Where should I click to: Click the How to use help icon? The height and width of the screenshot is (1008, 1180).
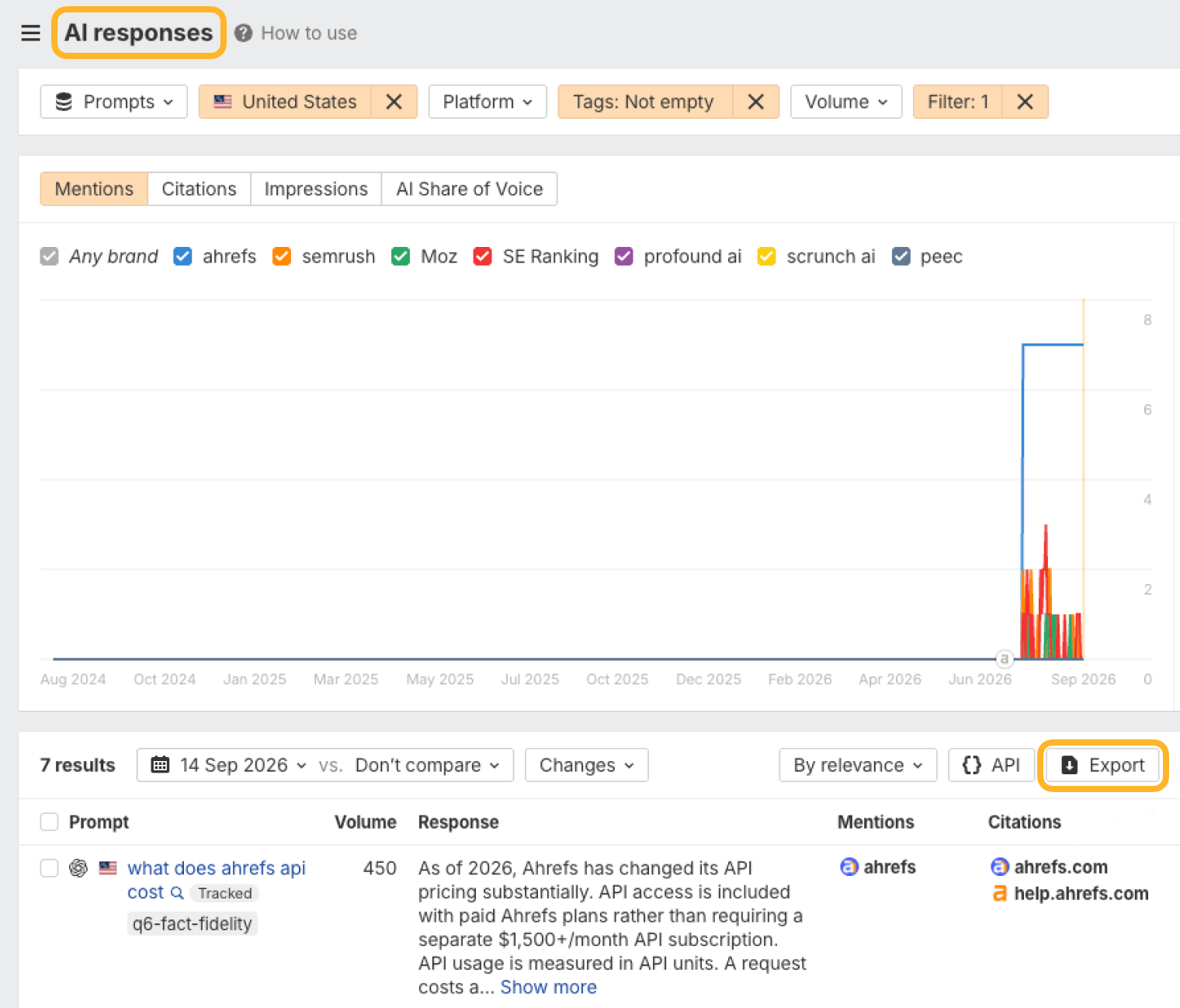coord(243,33)
